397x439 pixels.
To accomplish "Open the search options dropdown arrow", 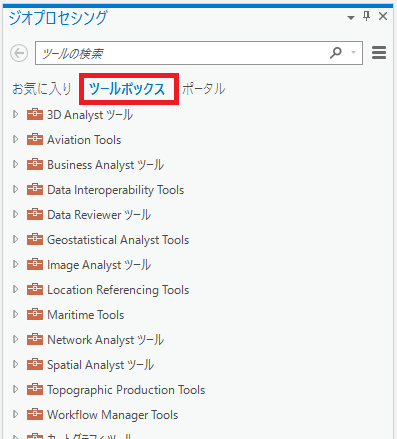I will tap(353, 52).
